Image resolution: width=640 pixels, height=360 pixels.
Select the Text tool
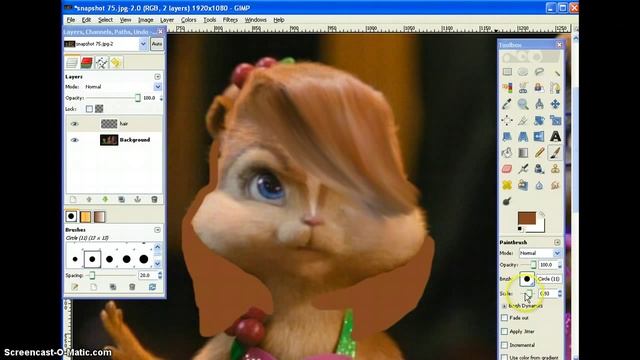click(x=555, y=136)
